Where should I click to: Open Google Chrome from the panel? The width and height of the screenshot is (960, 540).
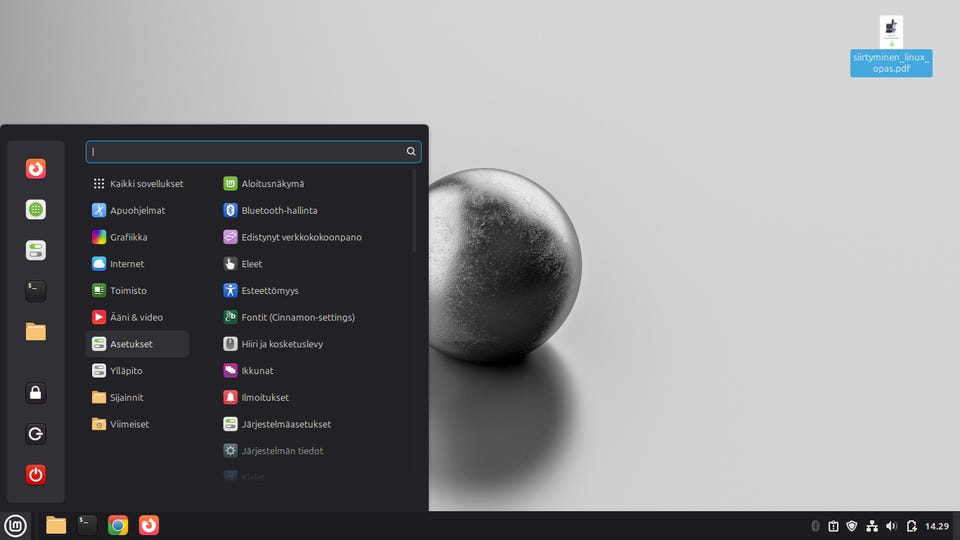pyautogui.click(x=118, y=525)
